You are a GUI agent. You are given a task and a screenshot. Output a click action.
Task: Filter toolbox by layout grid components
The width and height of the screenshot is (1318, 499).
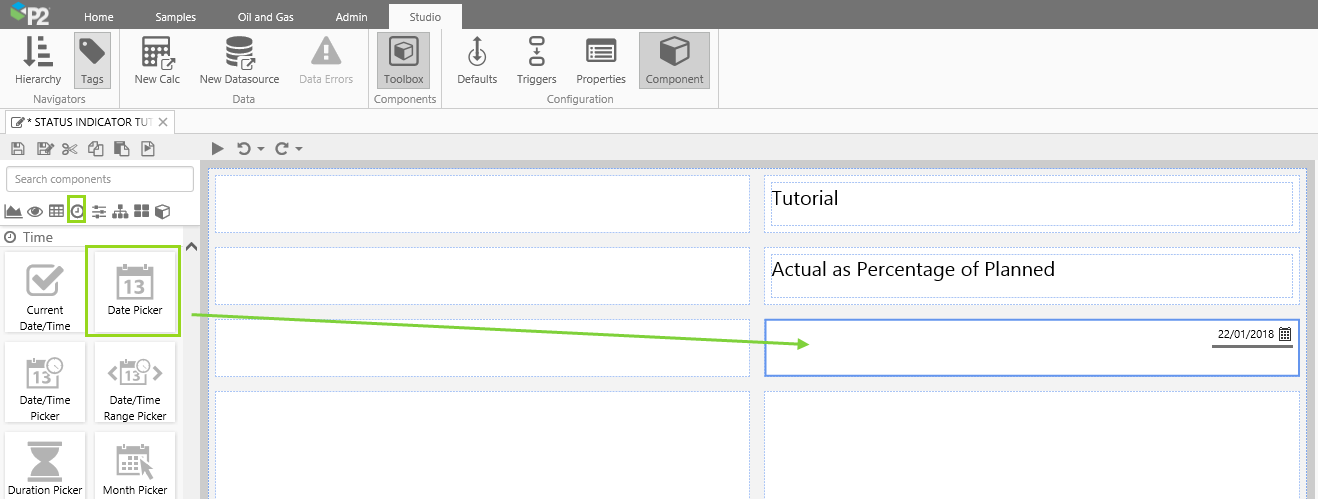[142, 211]
